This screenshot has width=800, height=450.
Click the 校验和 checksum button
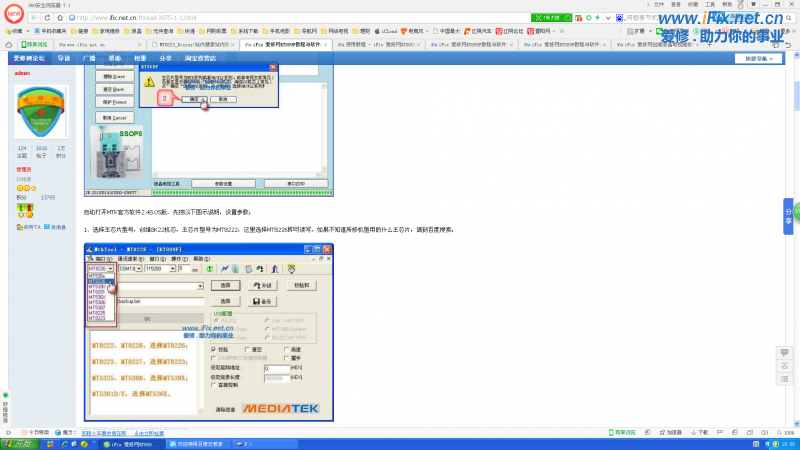300,285
